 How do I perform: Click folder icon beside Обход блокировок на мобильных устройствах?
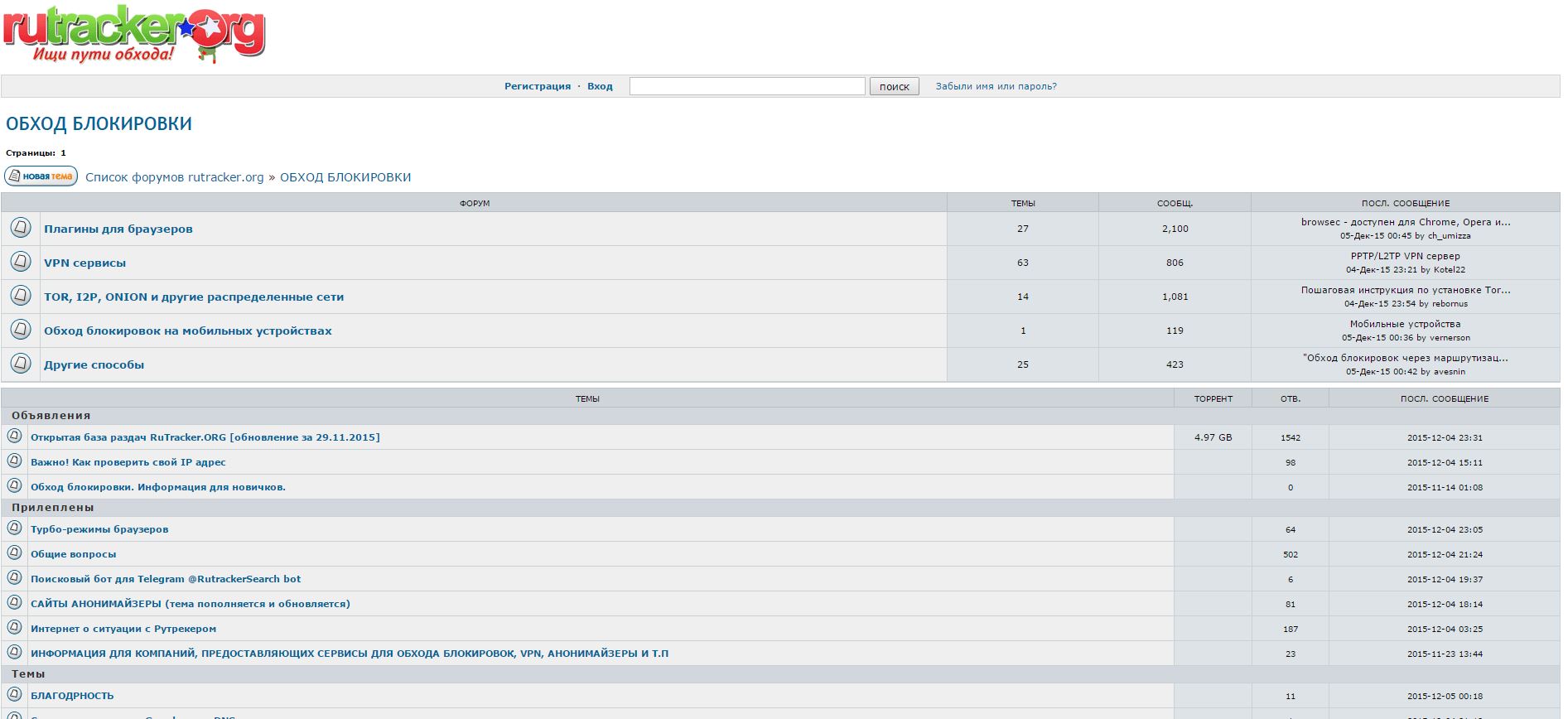21,329
